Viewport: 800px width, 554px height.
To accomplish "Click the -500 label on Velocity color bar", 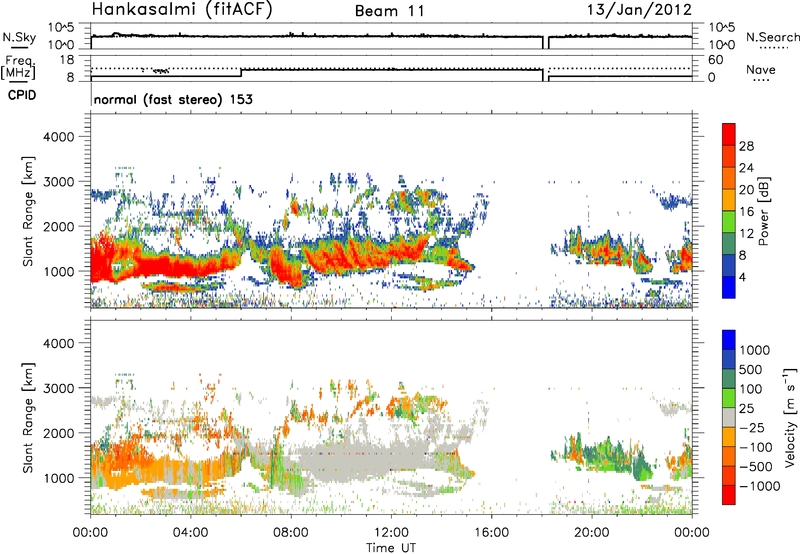I will 756,466.
